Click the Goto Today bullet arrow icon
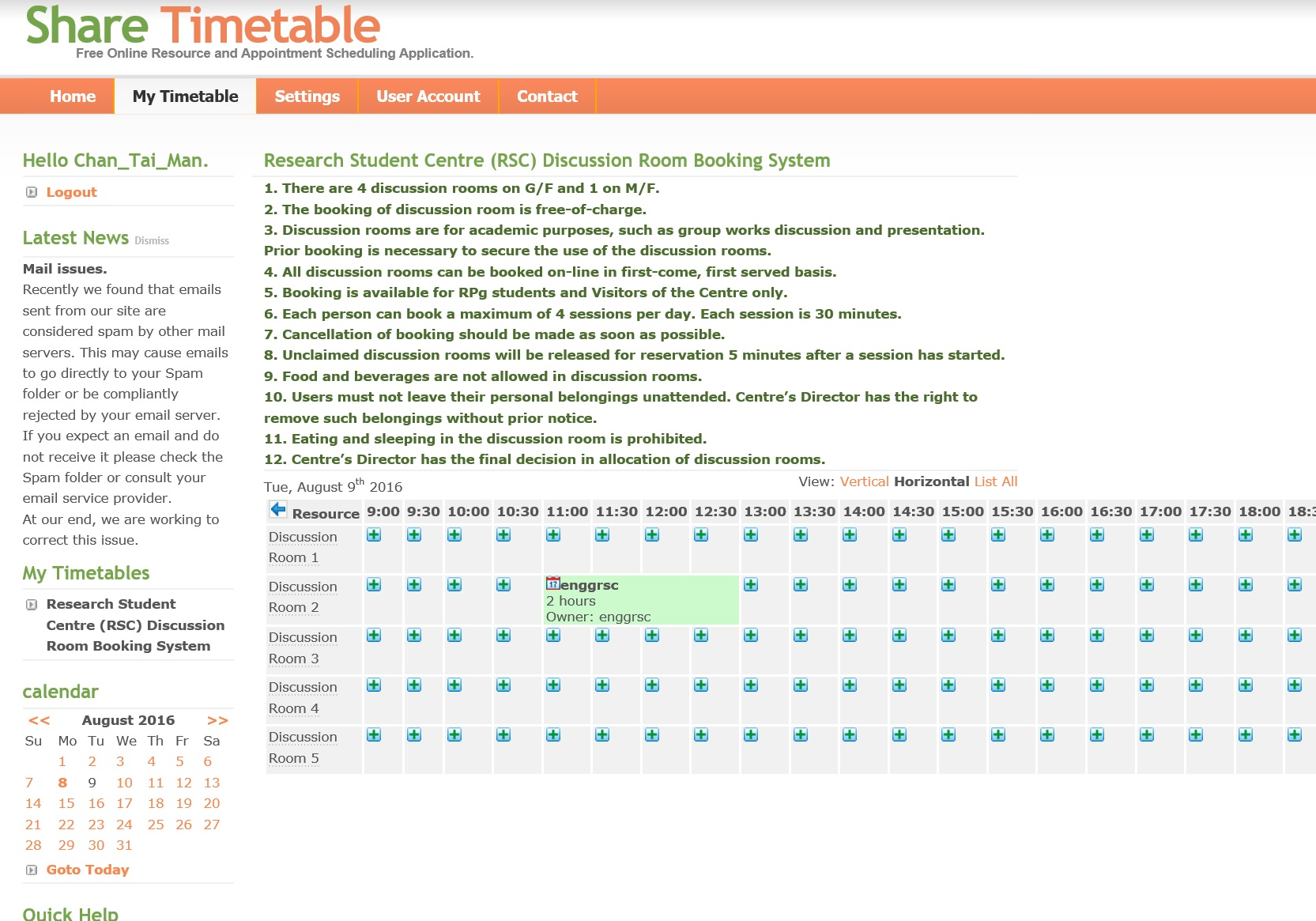Viewport: 1316px width, 921px height. click(32, 870)
